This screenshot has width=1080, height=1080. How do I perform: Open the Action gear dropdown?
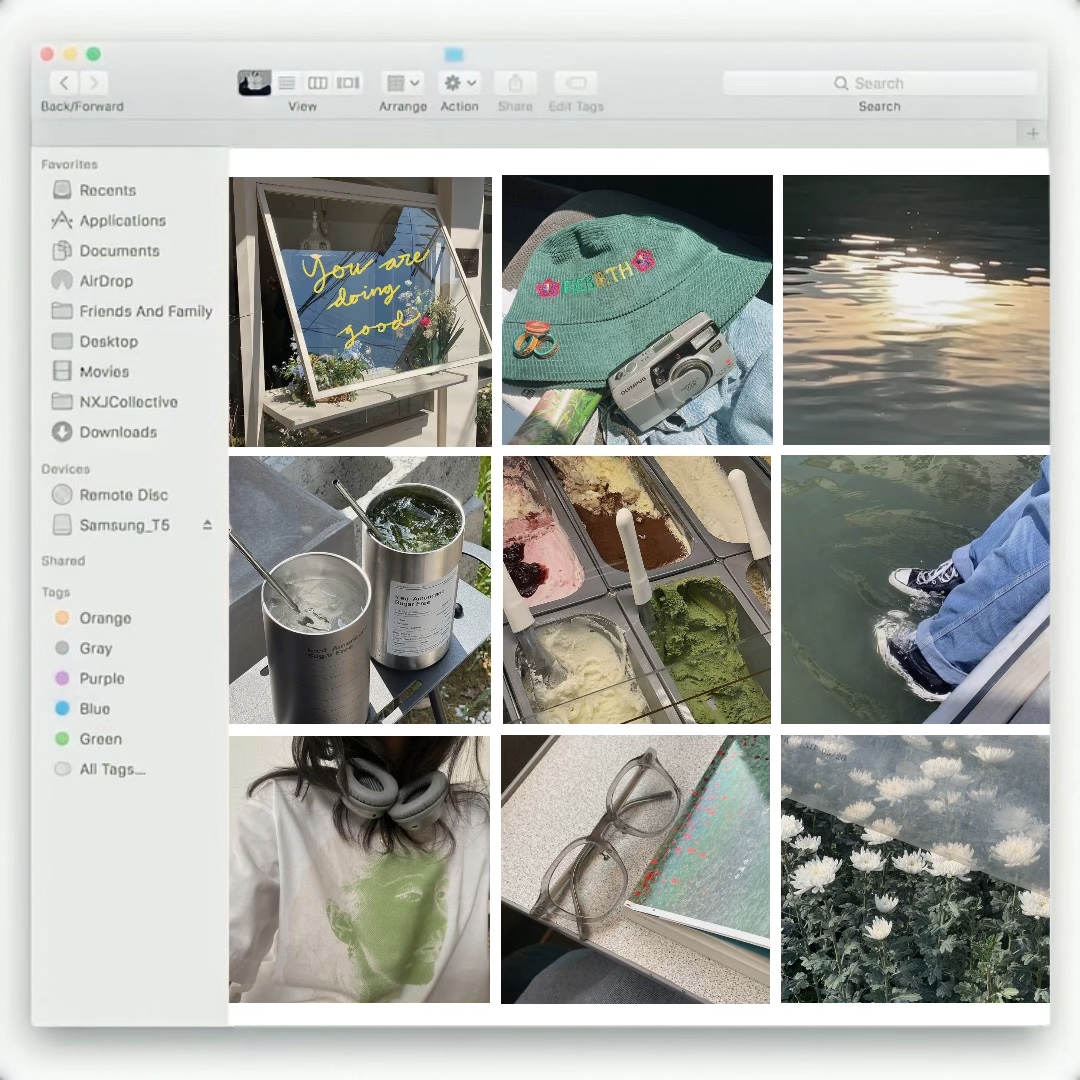point(460,83)
